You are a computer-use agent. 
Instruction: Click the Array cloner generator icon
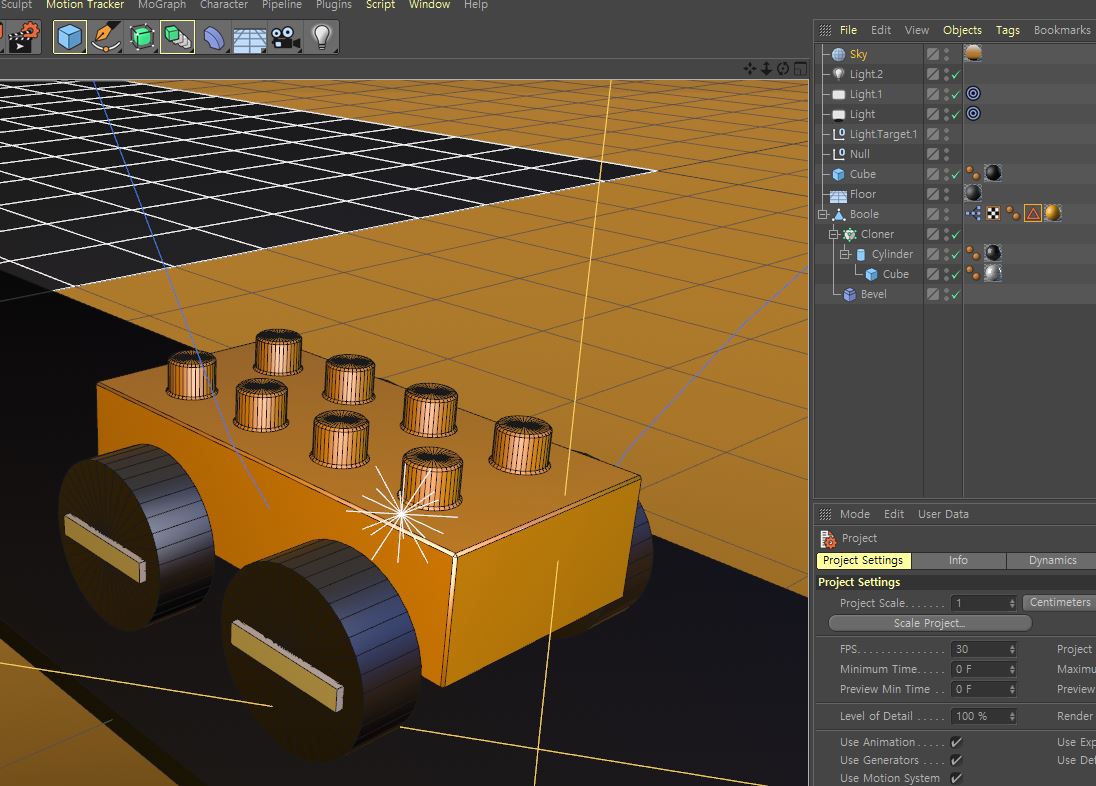[177, 38]
